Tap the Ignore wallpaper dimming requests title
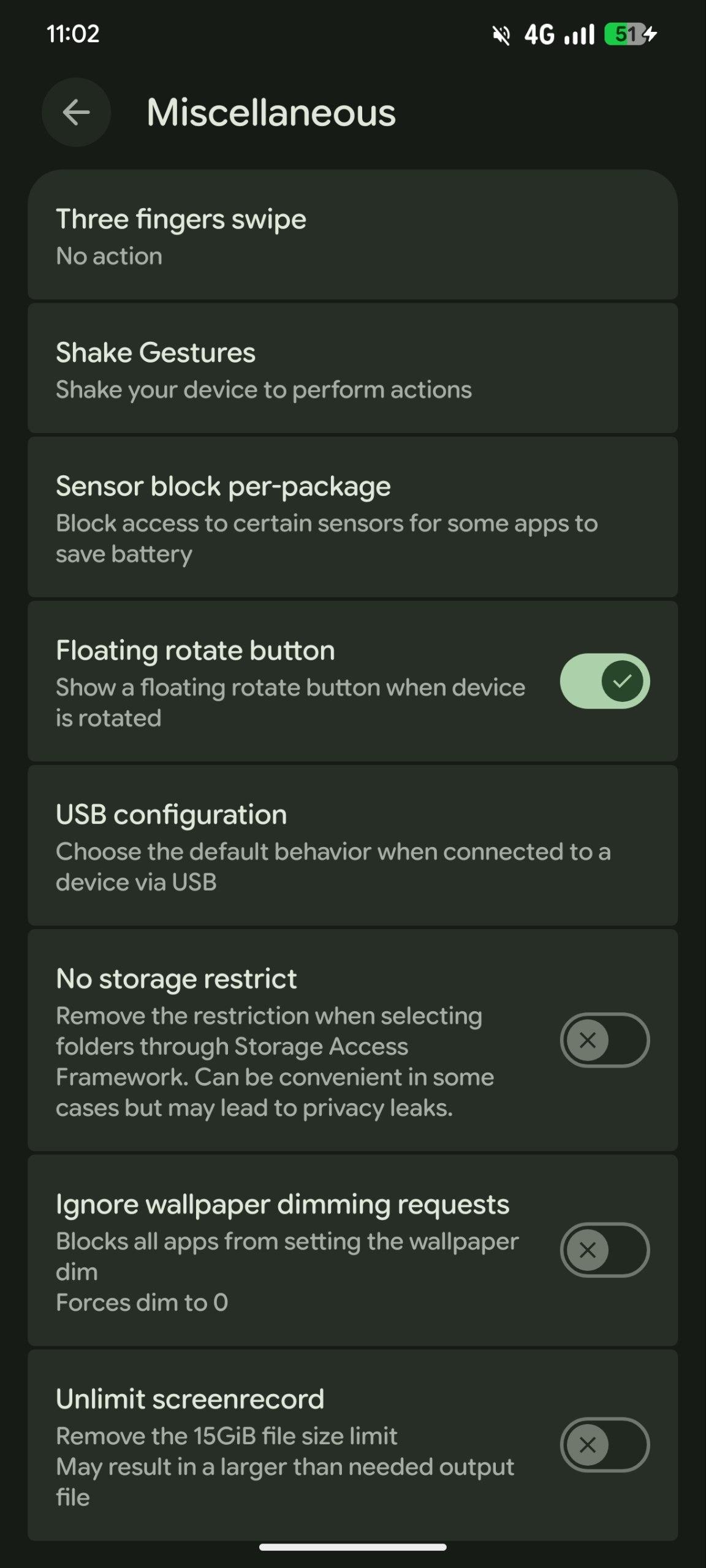This screenshot has width=706, height=1568. [283, 1205]
